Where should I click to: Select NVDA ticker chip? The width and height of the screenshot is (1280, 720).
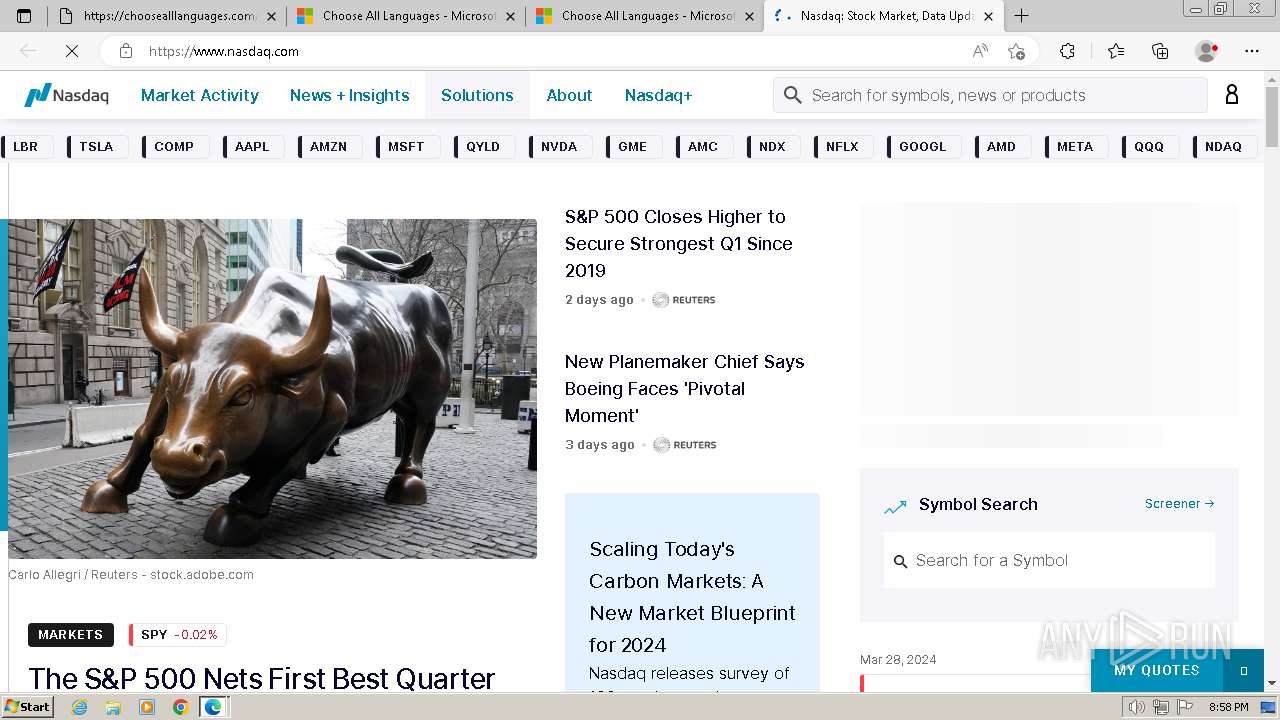pos(559,146)
